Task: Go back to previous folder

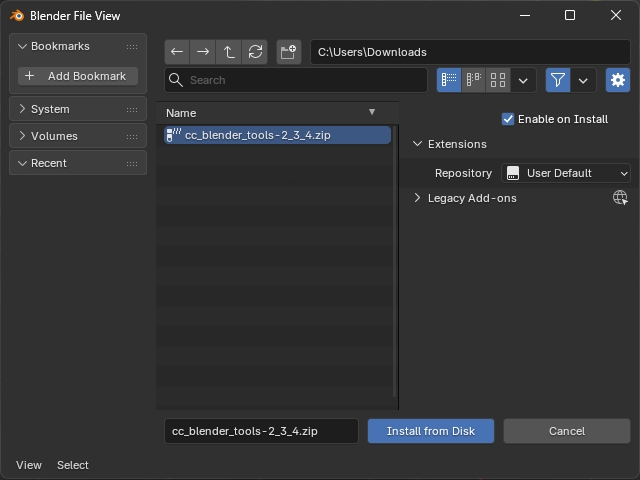Action: (177, 52)
